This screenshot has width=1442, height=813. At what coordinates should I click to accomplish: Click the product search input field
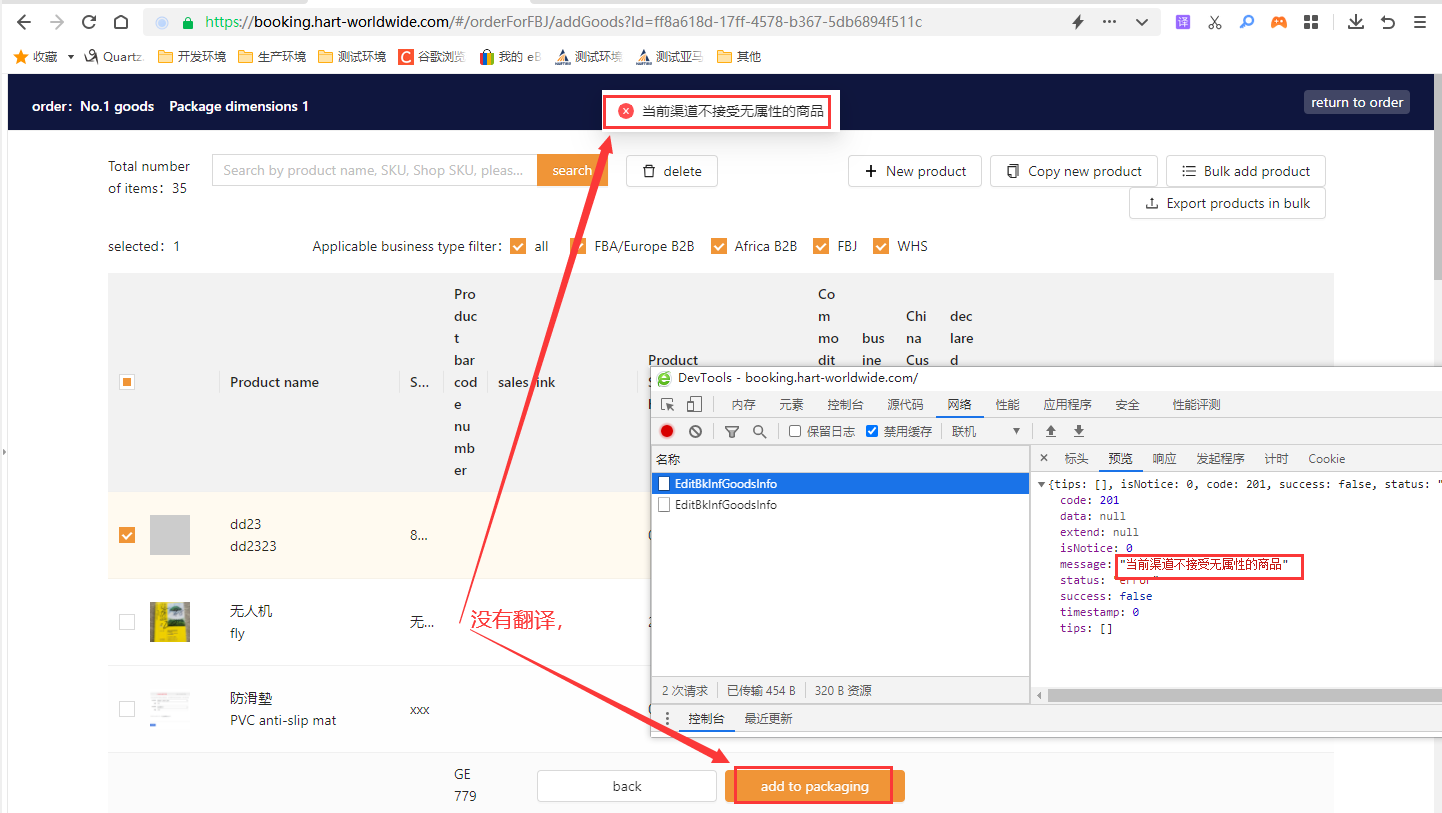tap(374, 170)
